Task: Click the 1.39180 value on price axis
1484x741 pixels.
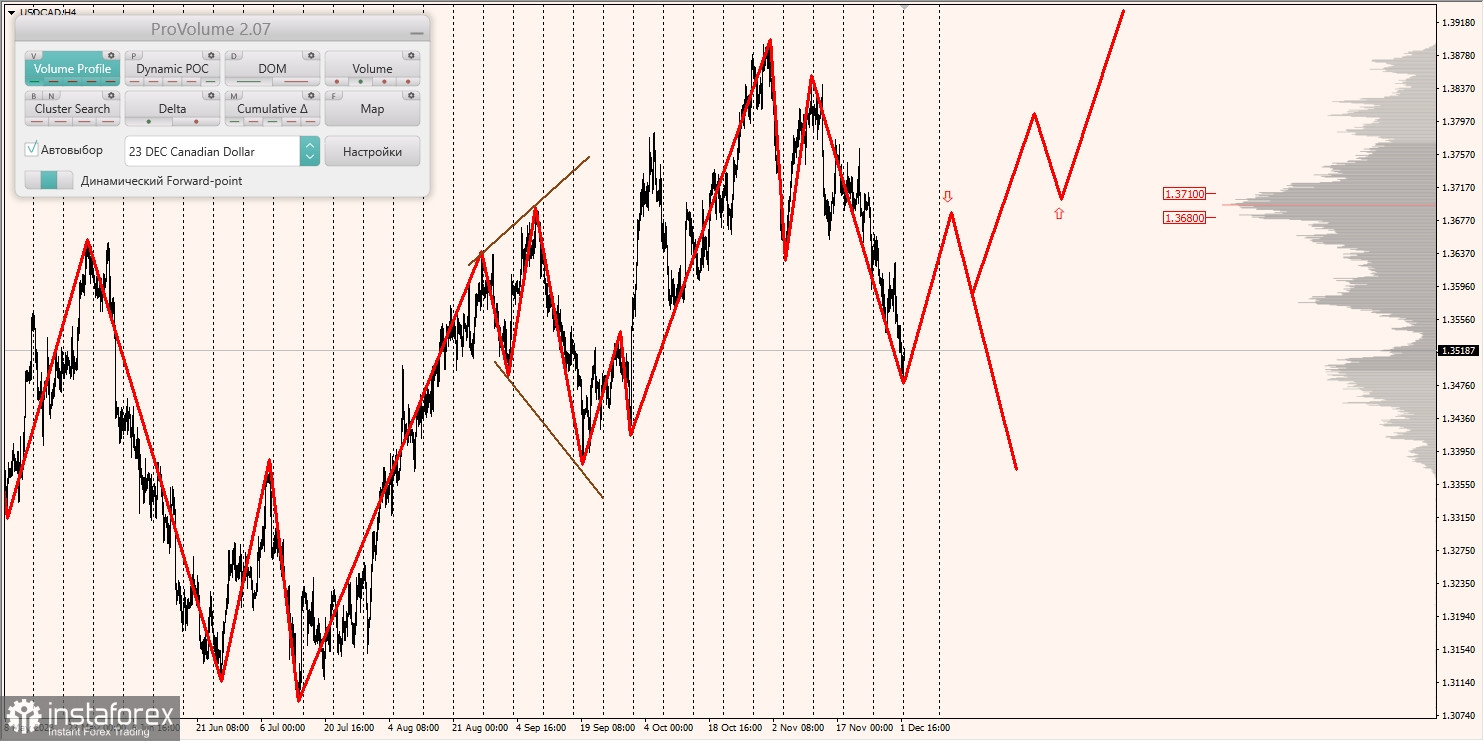Action: click(x=1460, y=22)
